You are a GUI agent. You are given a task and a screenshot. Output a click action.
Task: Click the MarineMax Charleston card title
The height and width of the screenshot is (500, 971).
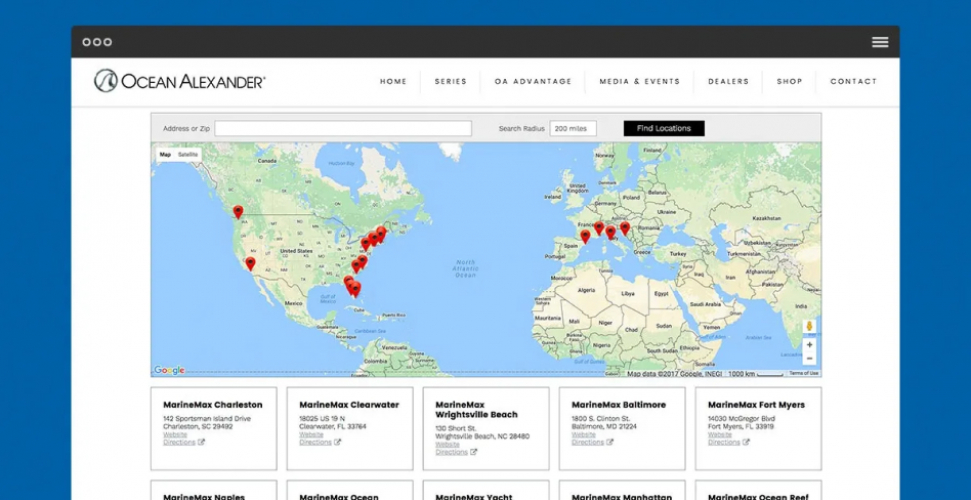click(x=212, y=405)
